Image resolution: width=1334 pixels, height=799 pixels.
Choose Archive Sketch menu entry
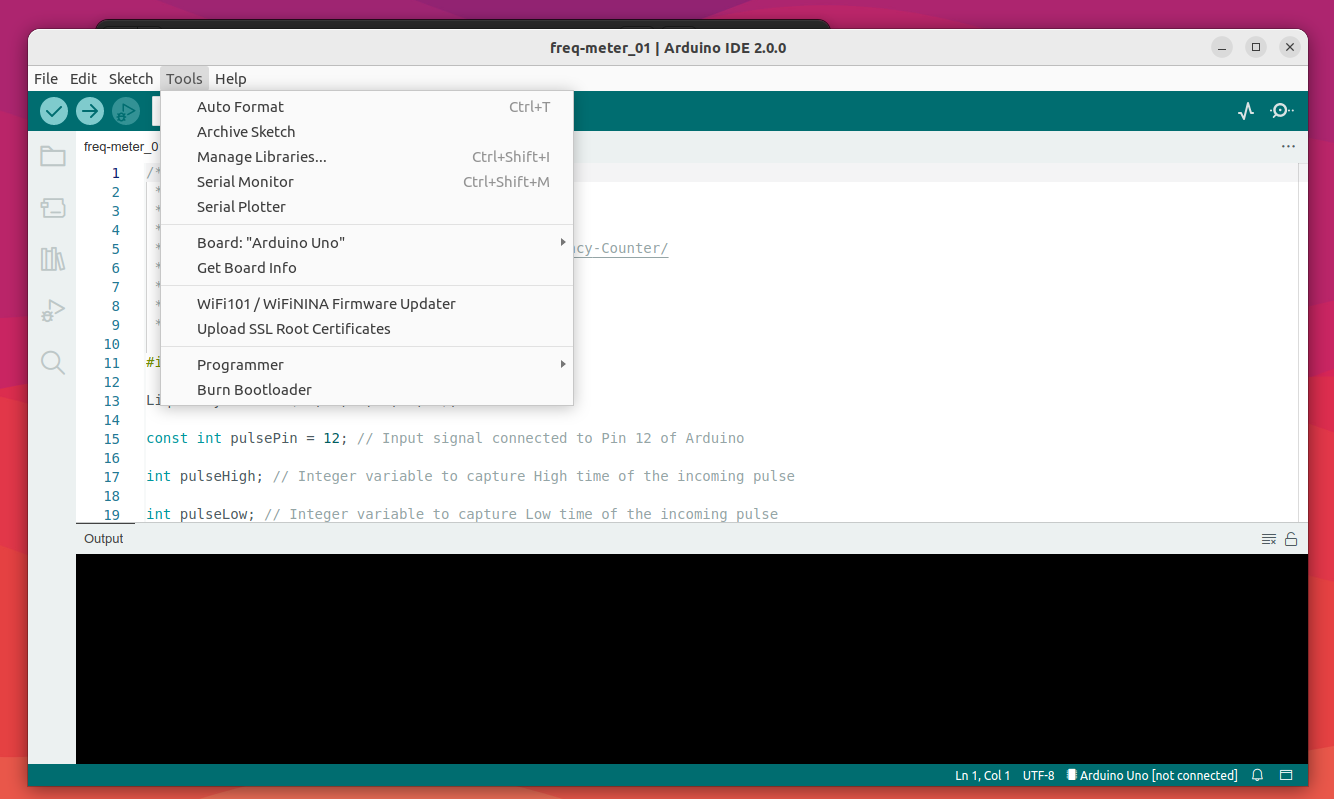pos(367,132)
